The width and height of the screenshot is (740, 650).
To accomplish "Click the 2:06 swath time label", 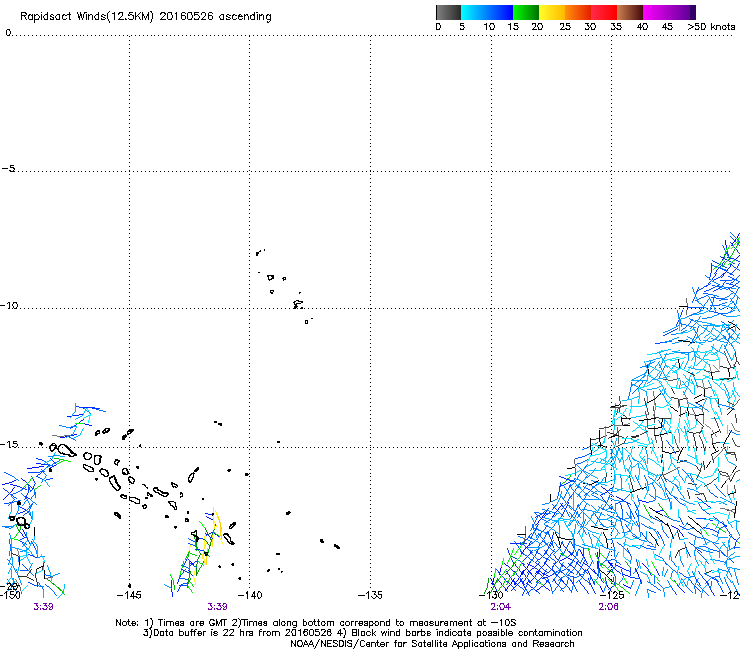I will click(x=608, y=607).
